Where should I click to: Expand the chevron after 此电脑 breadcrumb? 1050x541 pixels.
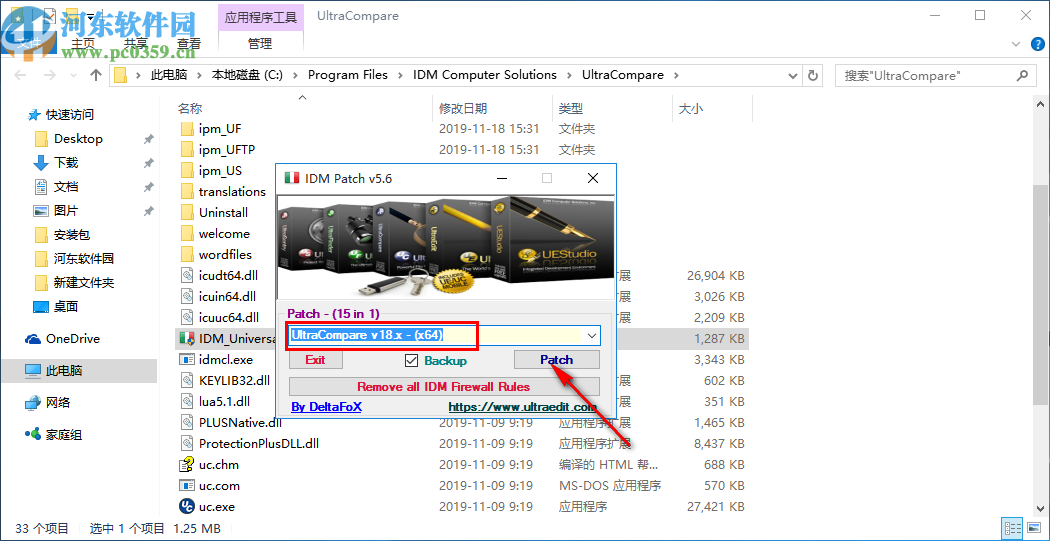click(x=197, y=75)
